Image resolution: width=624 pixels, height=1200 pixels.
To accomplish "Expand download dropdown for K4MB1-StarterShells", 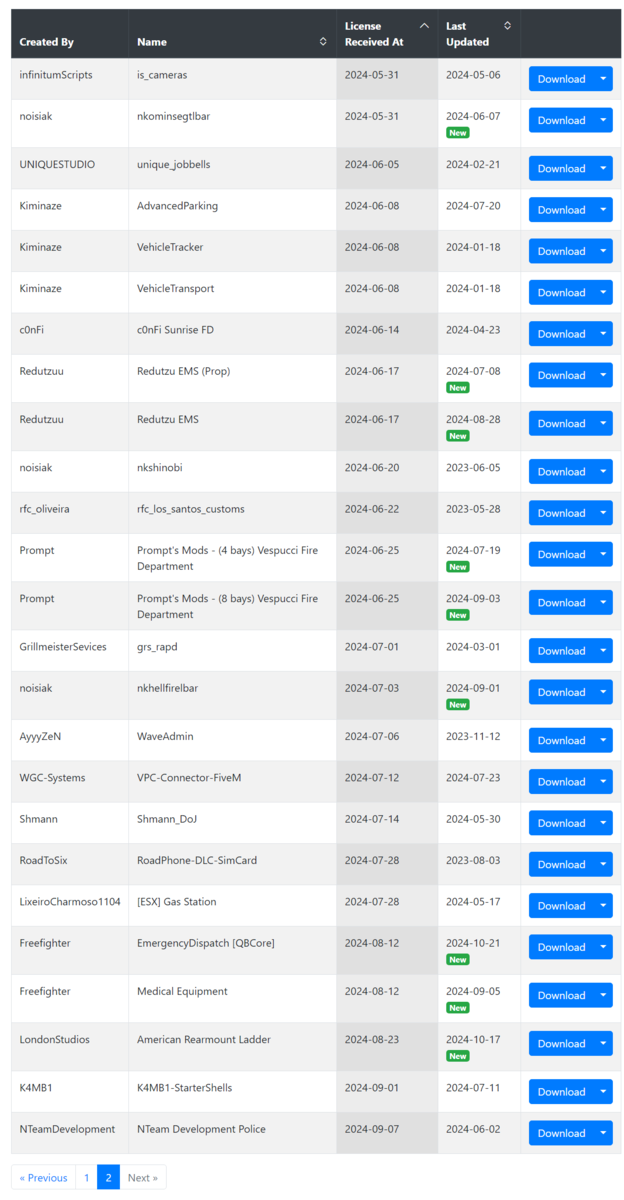I will (x=603, y=1092).
